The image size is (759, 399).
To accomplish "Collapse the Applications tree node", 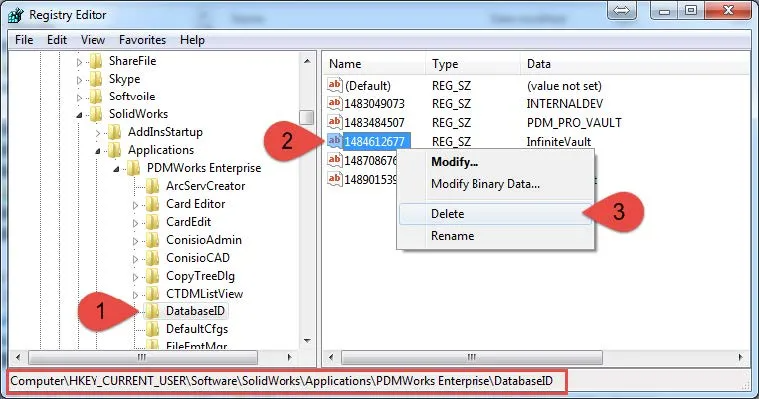I will pos(98,151).
